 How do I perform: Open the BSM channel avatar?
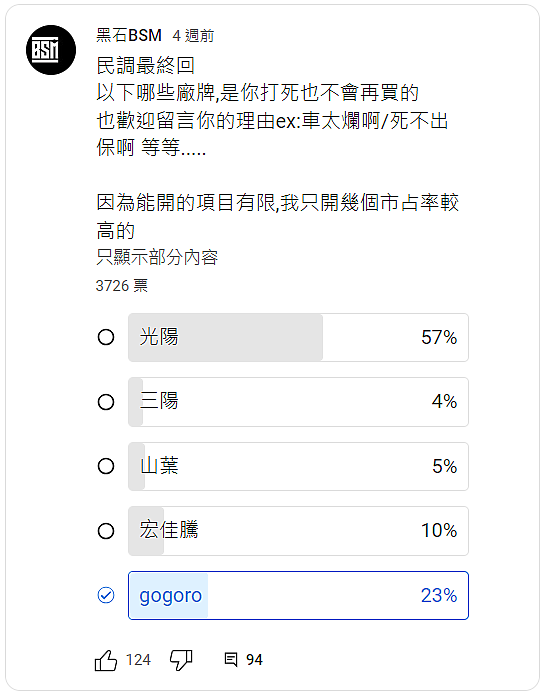[51, 50]
